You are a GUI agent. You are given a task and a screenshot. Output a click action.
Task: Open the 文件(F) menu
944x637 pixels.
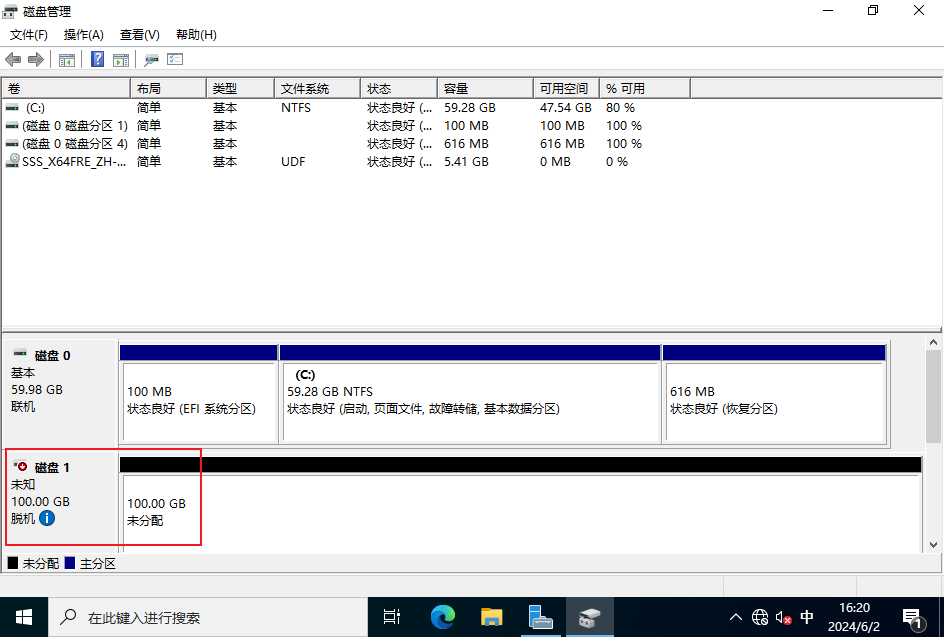click(29, 35)
